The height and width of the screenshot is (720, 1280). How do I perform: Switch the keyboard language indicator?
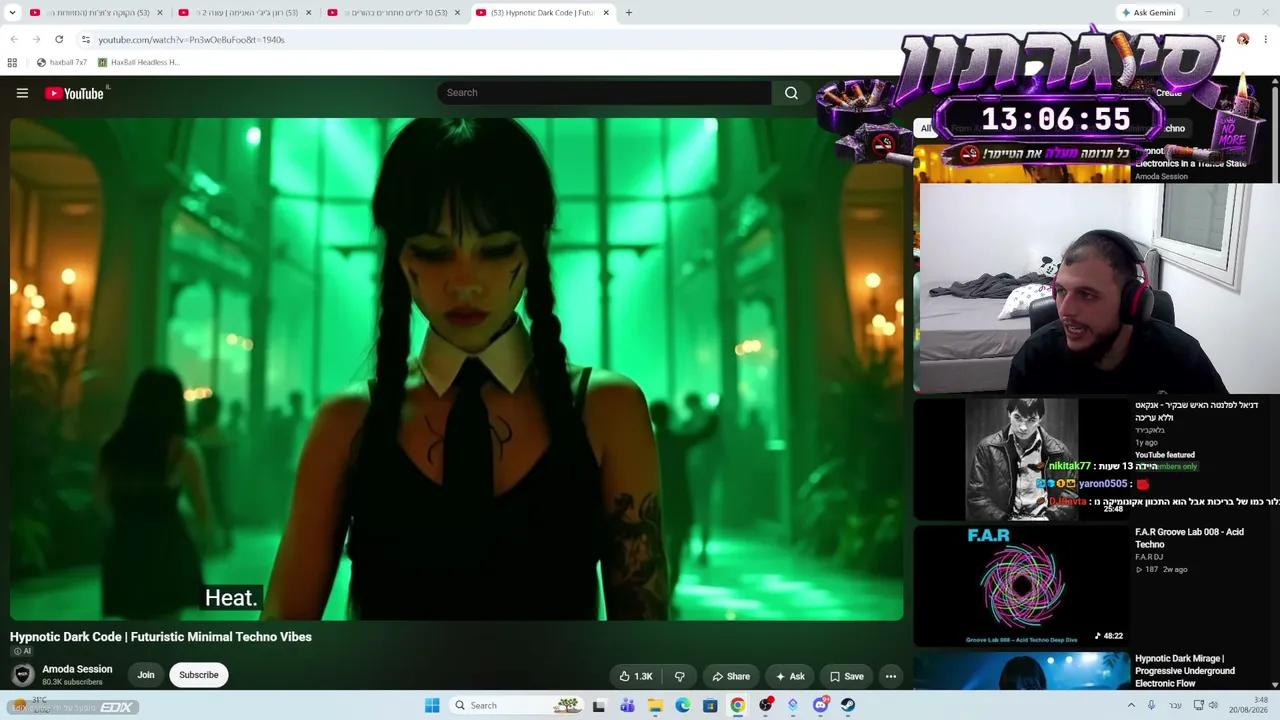coord(1174,706)
